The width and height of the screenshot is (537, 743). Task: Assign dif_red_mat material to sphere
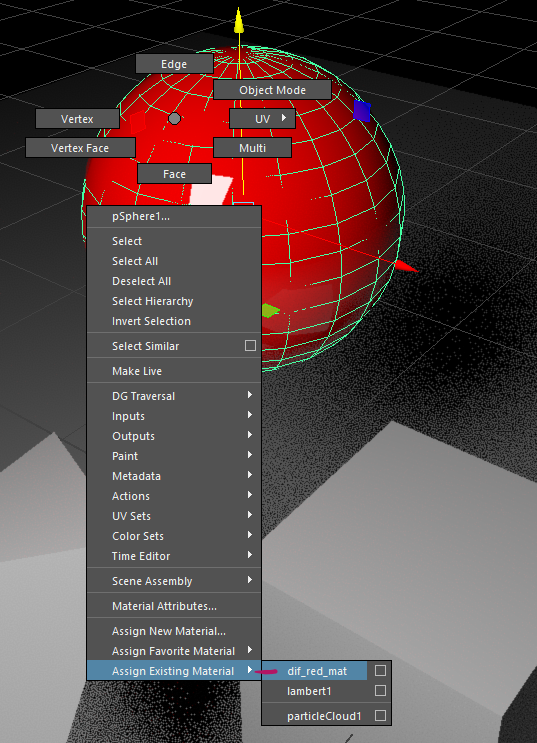point(317,671)
